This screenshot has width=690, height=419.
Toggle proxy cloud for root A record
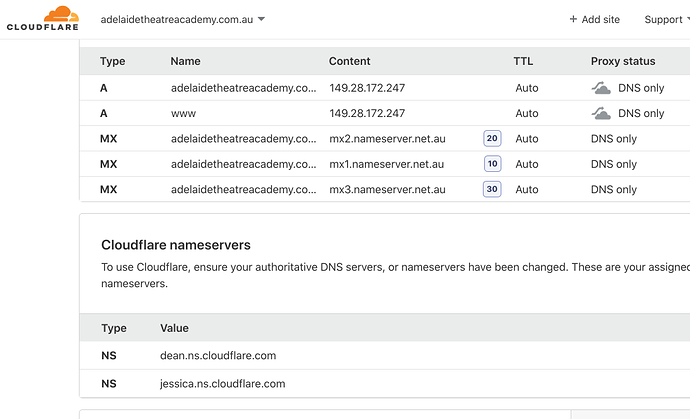601,88
